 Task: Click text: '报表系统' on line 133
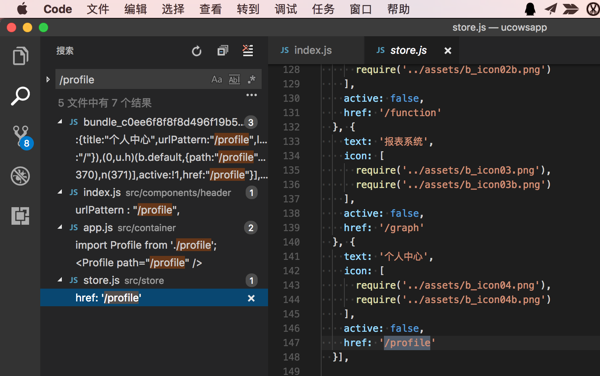[x=388, y=142]
